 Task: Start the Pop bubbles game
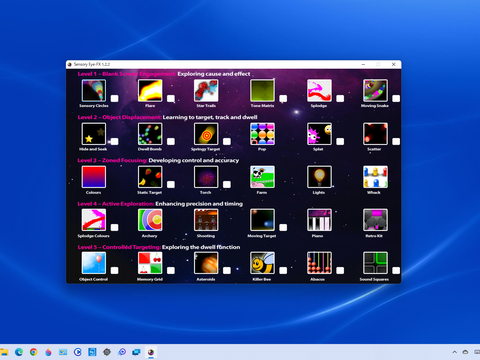tap(262, 134)
